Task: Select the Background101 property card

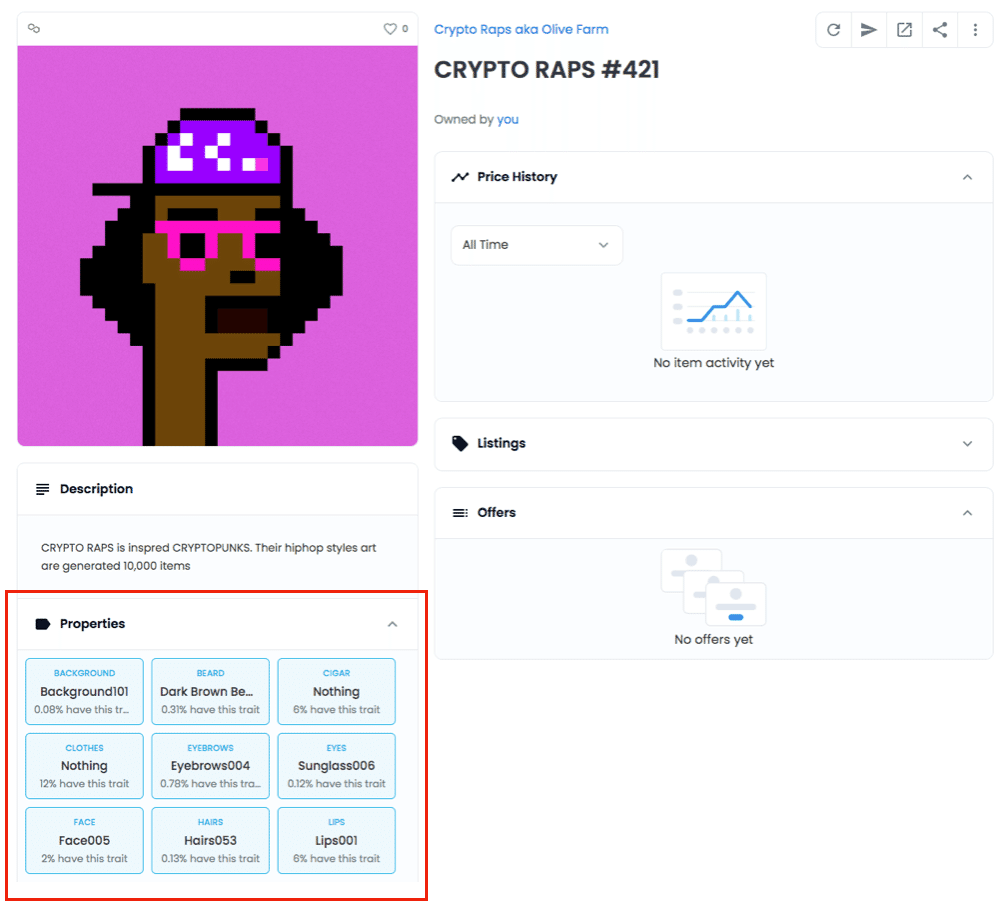Action: pos(85,692)
